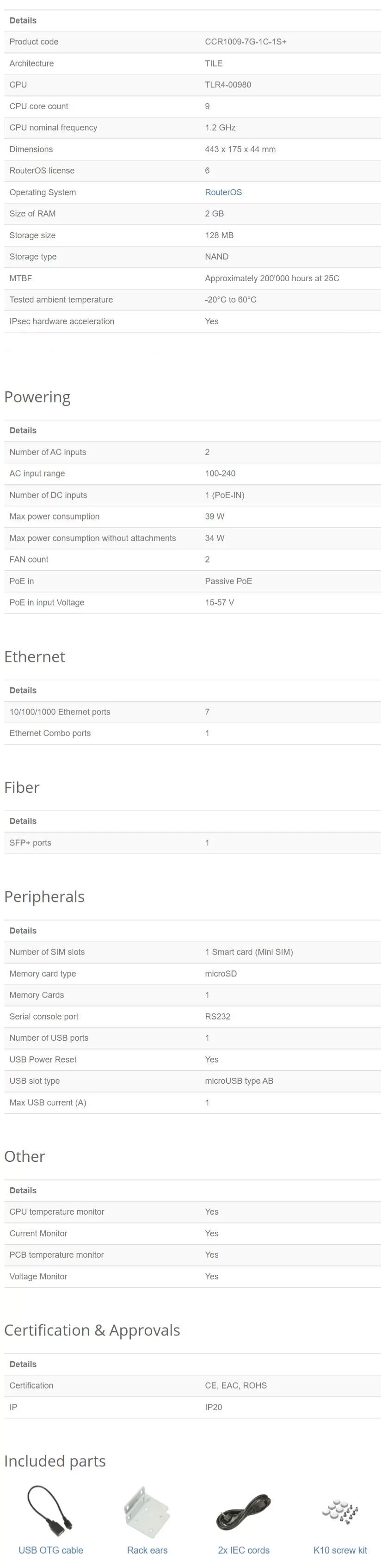Click the USB slot type row

coord(192,1081)
